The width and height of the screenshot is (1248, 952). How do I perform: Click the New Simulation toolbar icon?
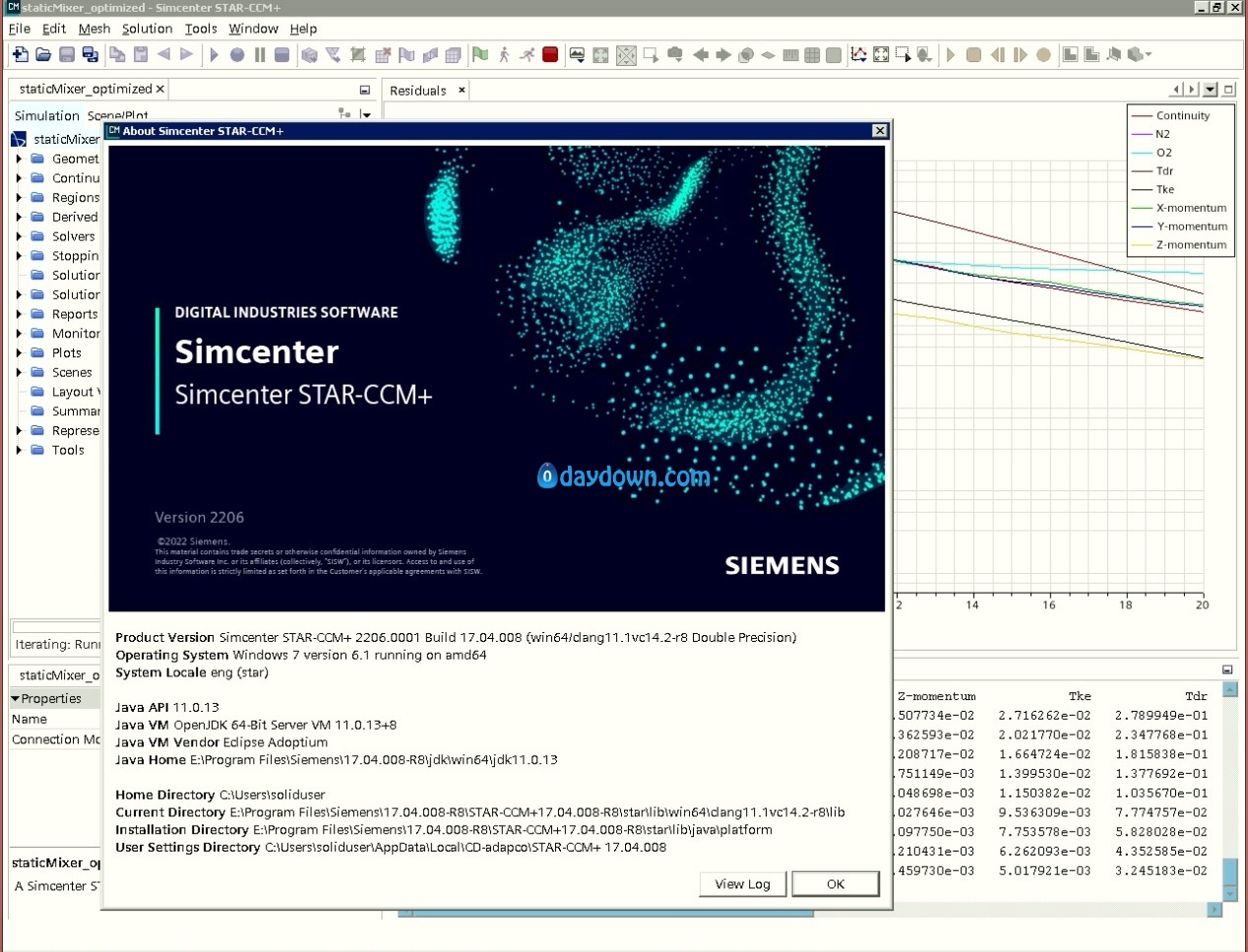click(x=20, y=55)
